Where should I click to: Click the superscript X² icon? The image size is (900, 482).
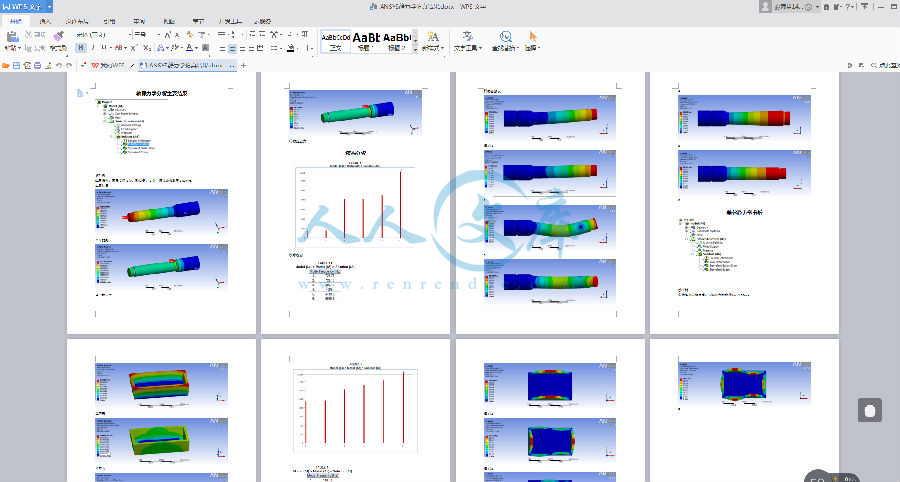tap(133, 47)
